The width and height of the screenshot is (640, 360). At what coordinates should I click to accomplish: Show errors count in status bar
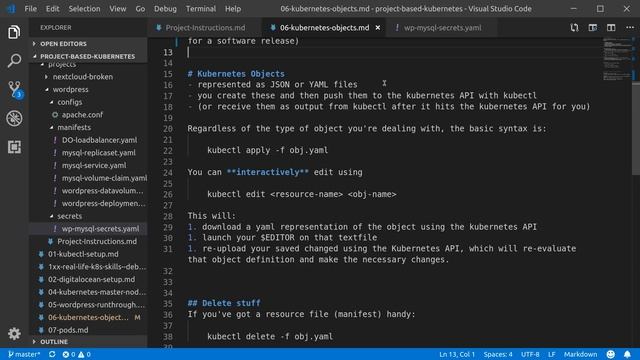pos(69,354)
